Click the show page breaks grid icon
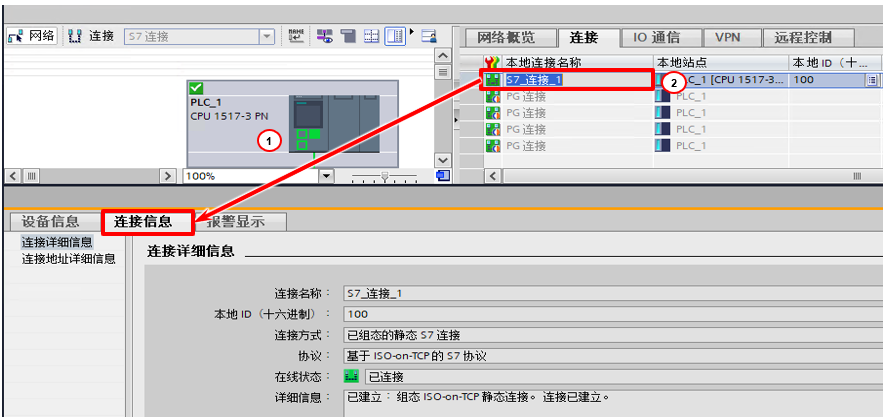Screen dimensions: 885x417 pyautogui.click(x=372, y=36)
